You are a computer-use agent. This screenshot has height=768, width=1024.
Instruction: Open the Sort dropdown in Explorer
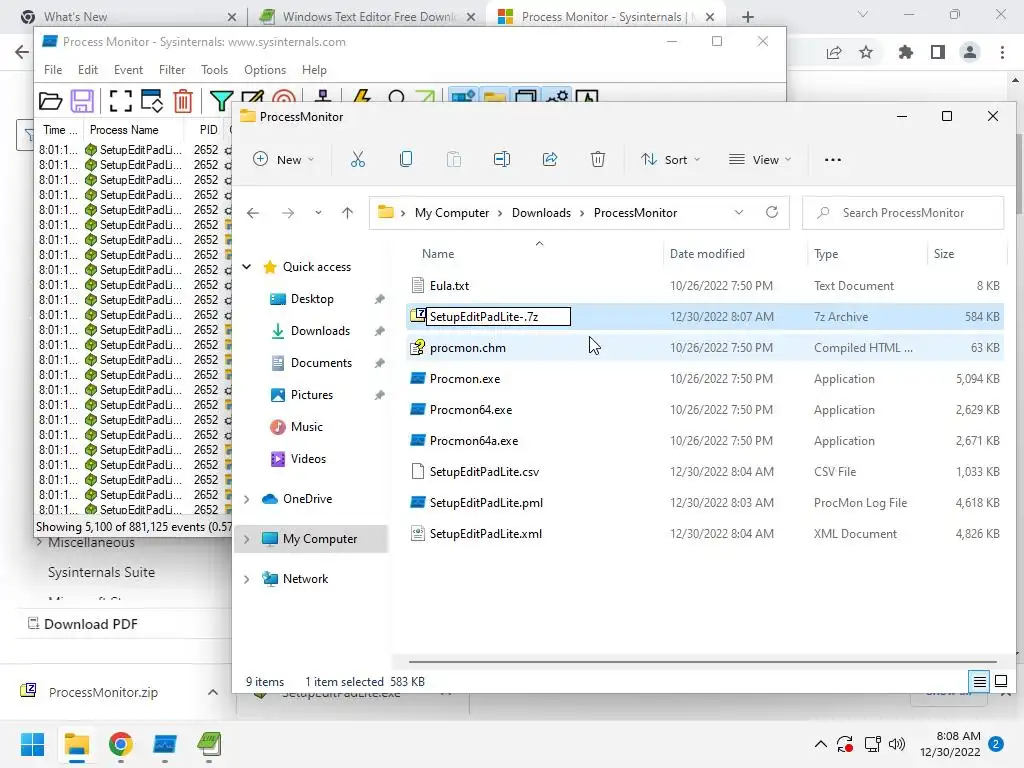click(x=671, y=159)
